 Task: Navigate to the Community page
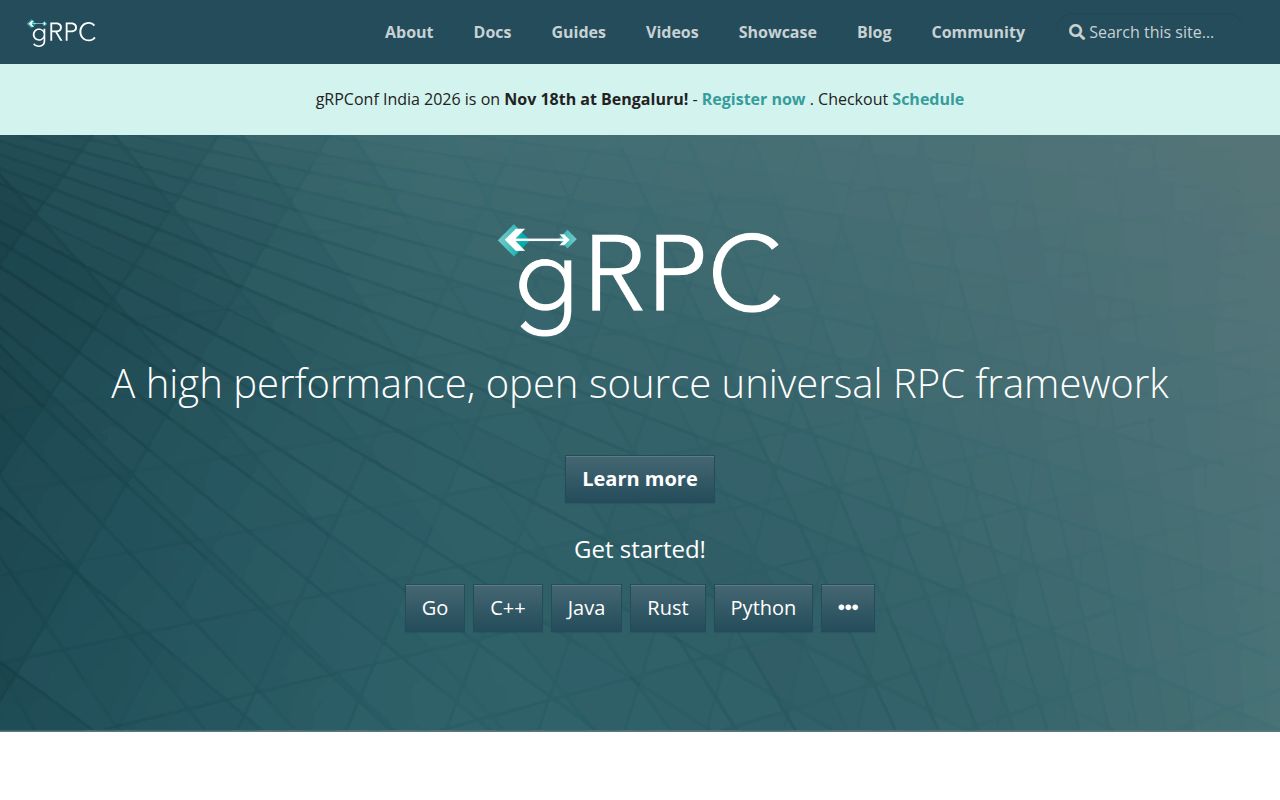[978, 32]
